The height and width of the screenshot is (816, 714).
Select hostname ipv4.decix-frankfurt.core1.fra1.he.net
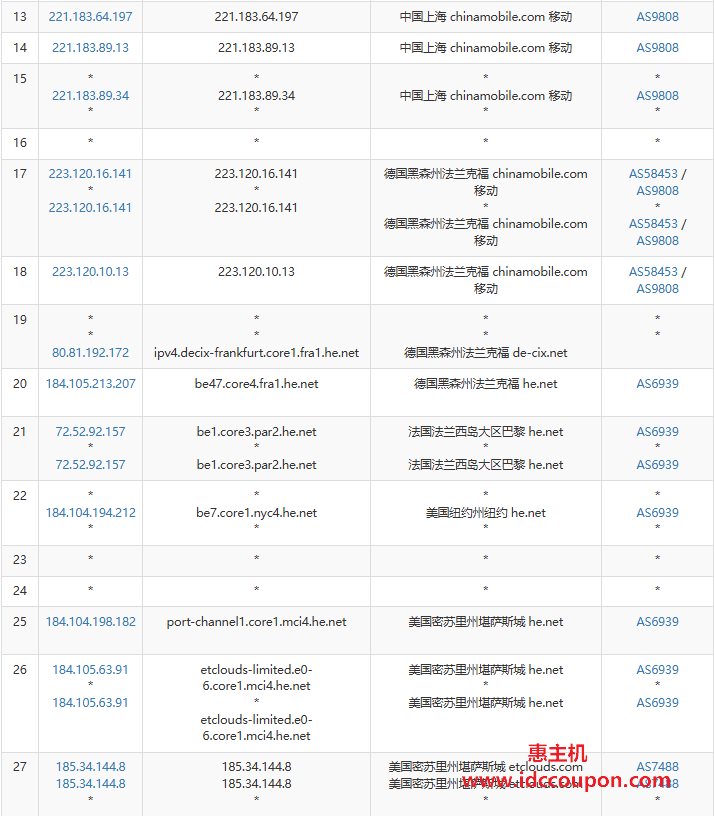tap(257, 353)
